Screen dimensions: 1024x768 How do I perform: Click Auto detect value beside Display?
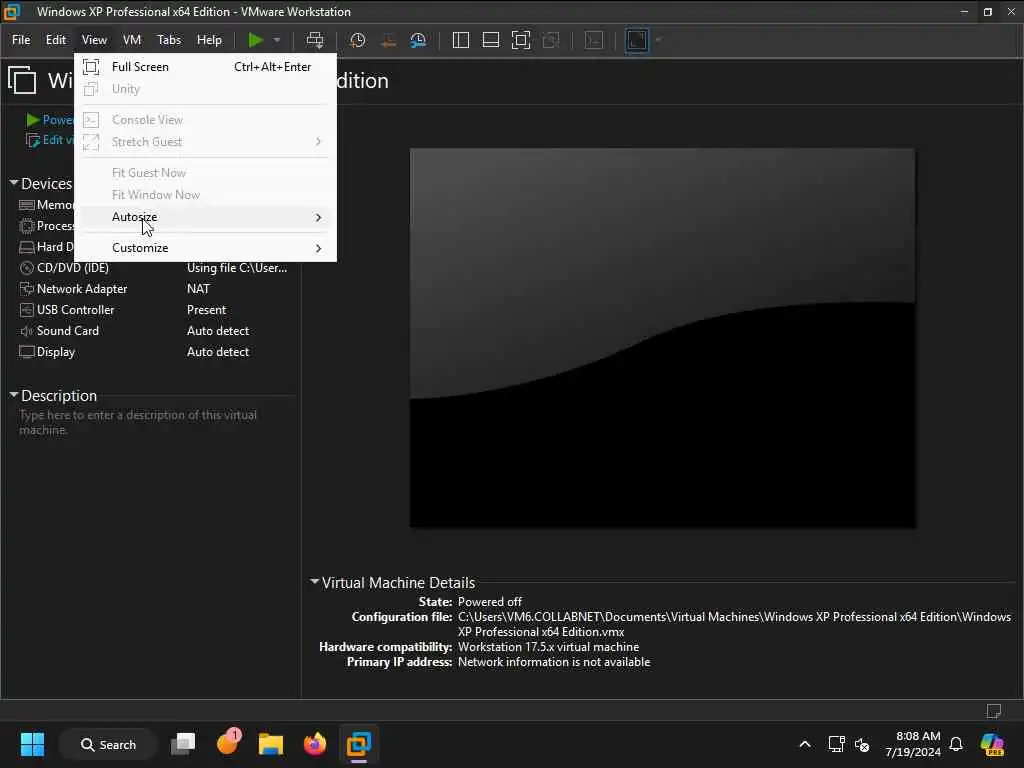click(x=217, y=351)
